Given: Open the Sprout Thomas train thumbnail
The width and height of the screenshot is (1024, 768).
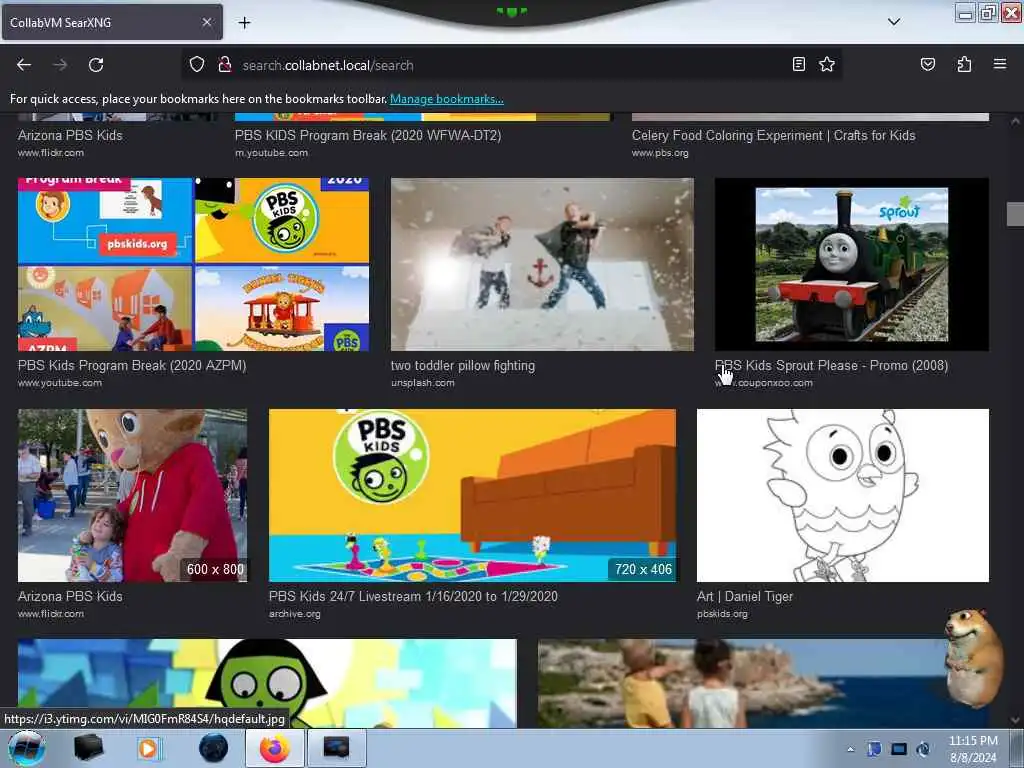Looking at the screenshot, I should [852, 264].
